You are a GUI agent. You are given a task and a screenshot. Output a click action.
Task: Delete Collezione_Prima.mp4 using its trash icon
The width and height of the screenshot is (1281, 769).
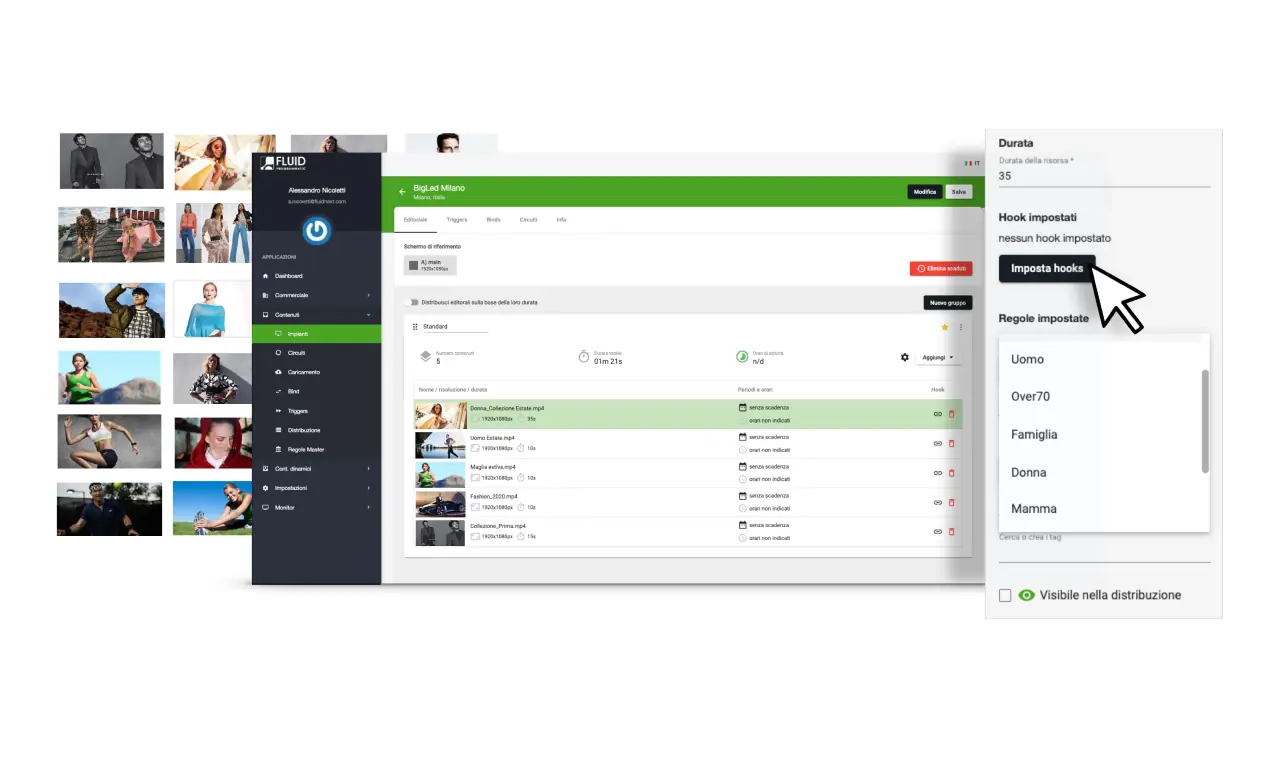click(951, 531)
